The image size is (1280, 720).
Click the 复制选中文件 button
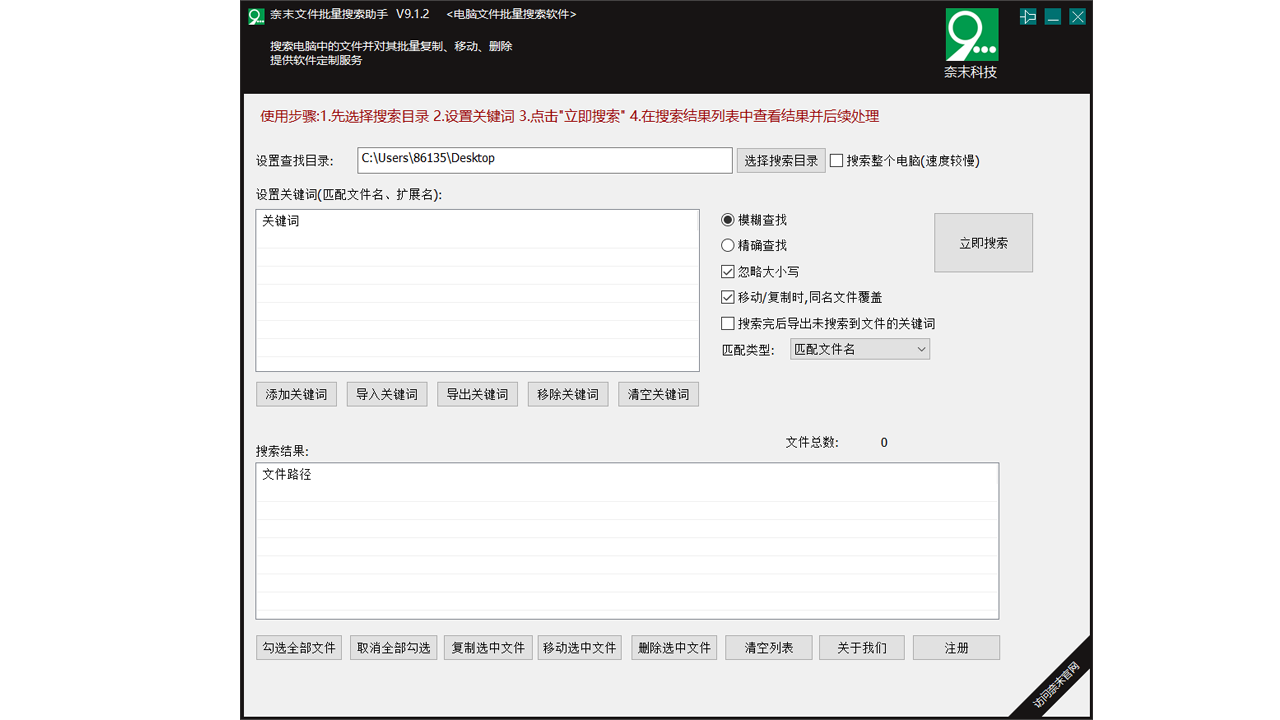point(488,648)
